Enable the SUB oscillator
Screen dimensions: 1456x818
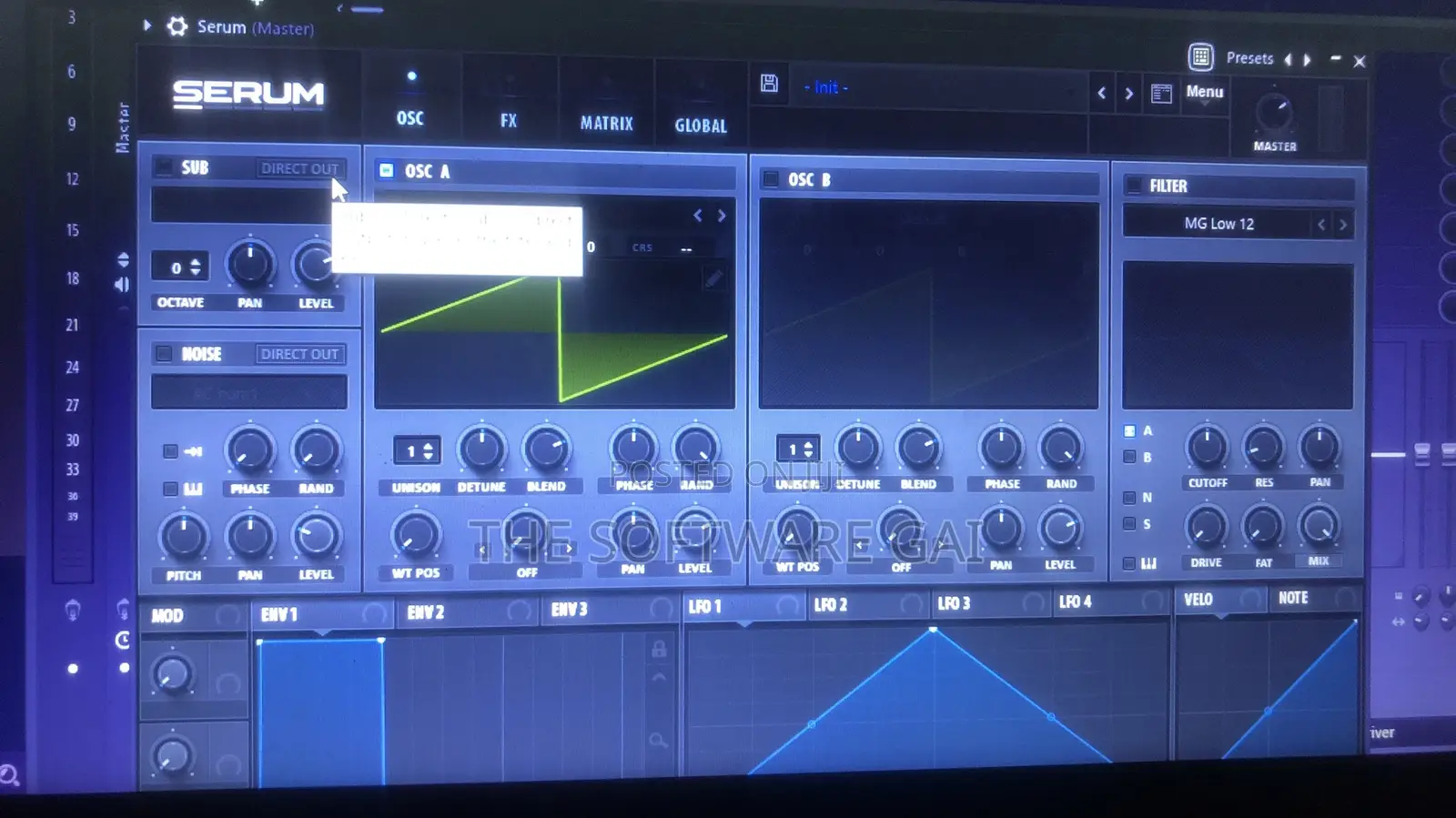(x=164, y=167)
